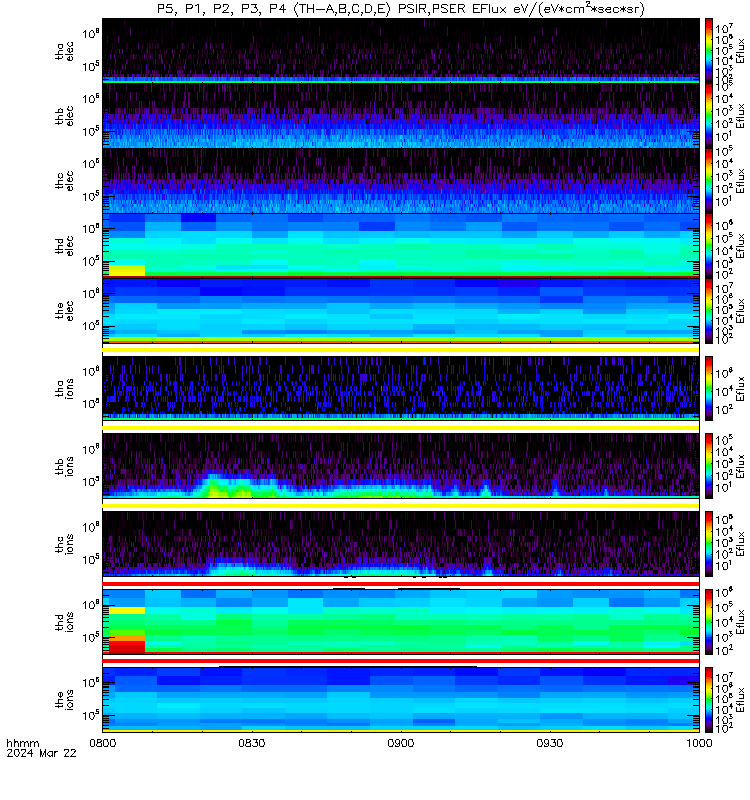Click the color bar beside thb elec panel
The width and height of the screenshot is (750, 800).
click(709, 115)
